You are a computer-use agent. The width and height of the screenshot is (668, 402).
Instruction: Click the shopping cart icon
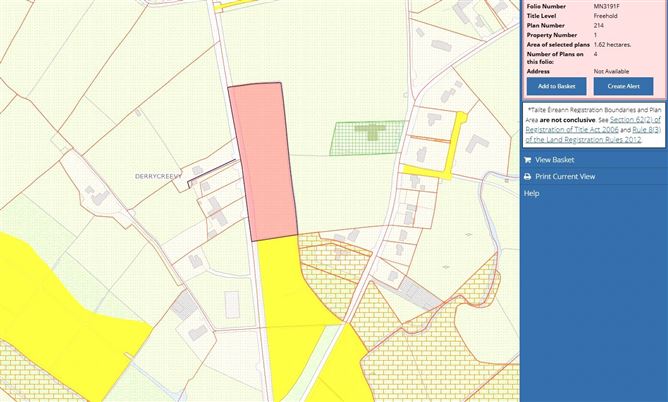tap(527, 160)
